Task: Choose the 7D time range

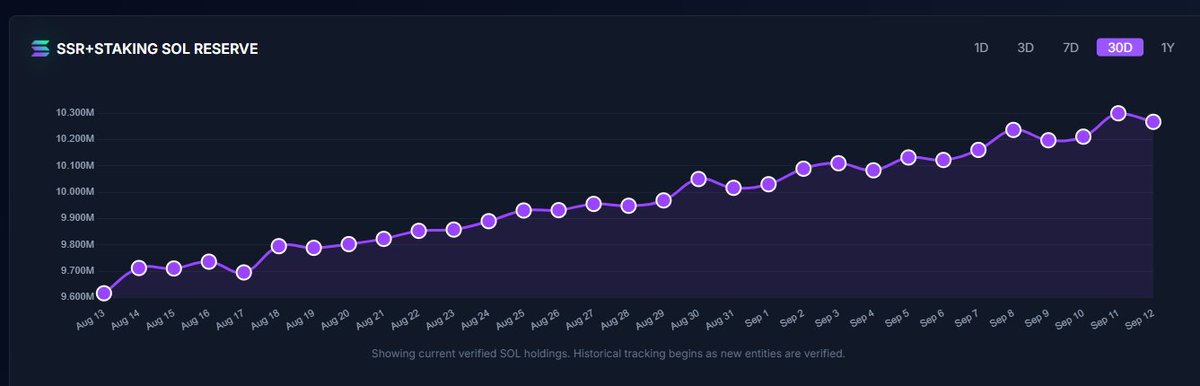Action: 1070,48
